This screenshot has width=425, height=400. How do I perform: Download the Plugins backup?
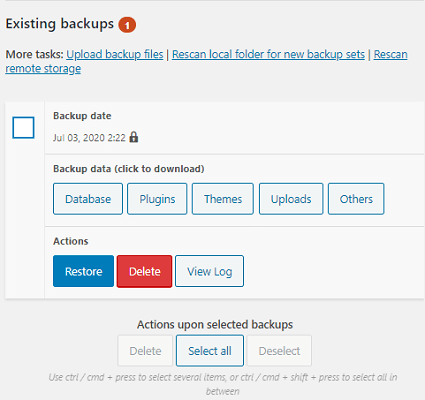157,199
